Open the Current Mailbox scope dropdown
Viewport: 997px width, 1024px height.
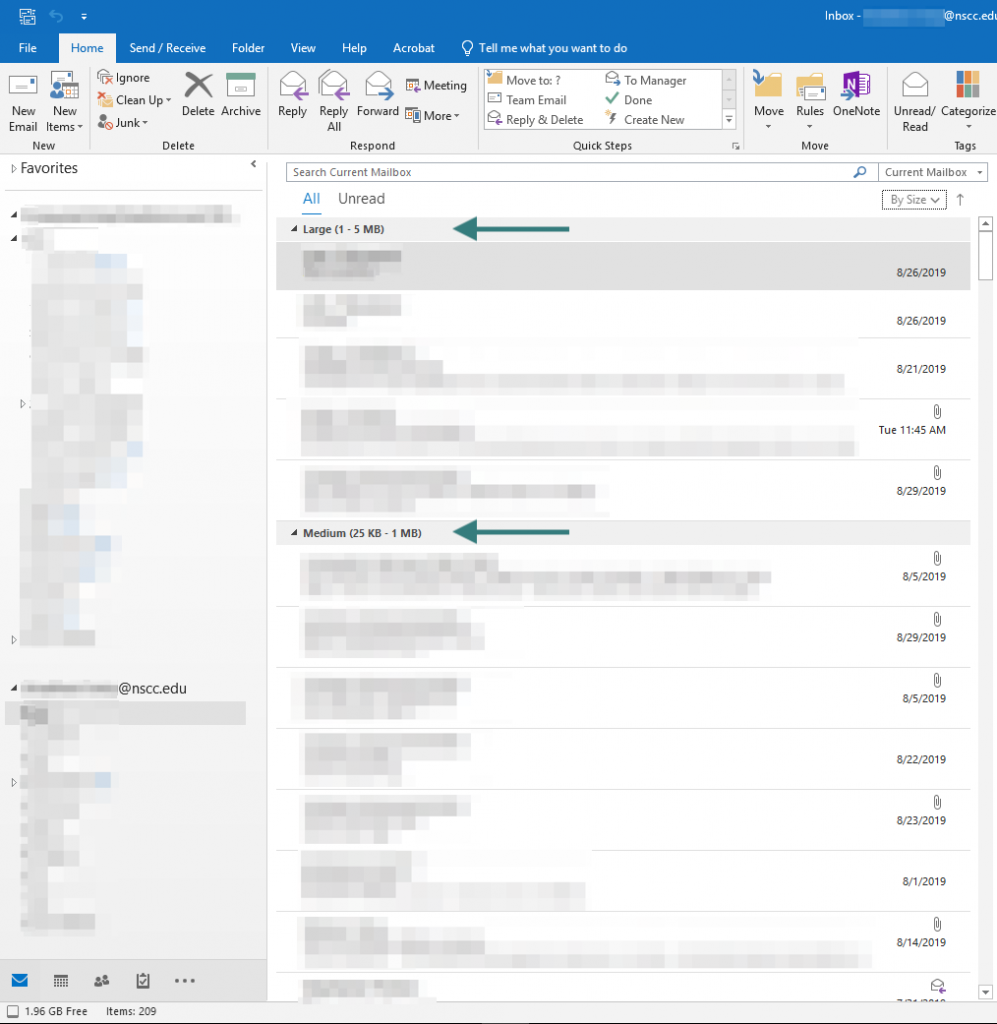932,172
